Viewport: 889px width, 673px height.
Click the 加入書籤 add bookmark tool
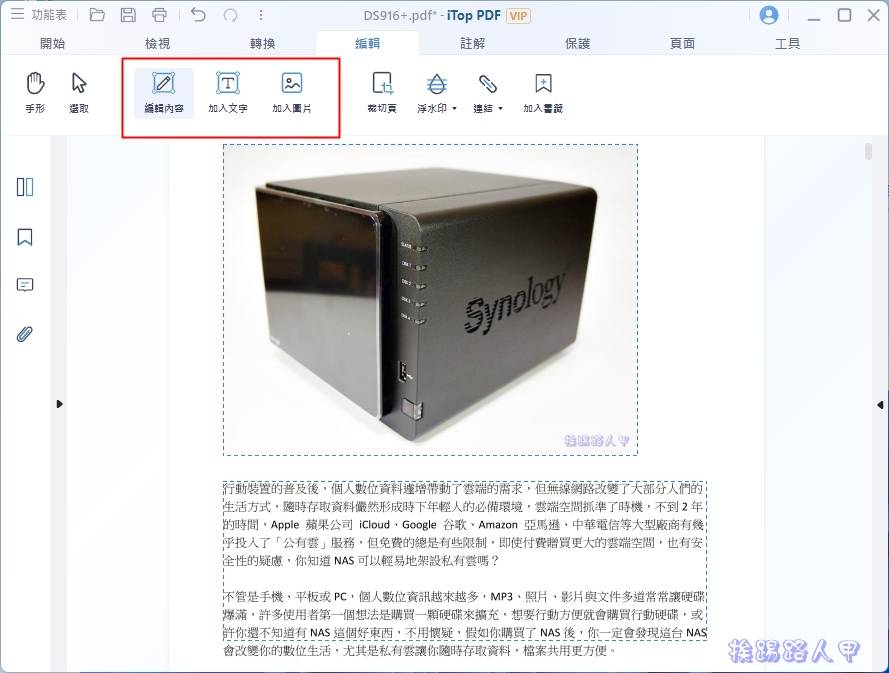[x=541, y=91]
